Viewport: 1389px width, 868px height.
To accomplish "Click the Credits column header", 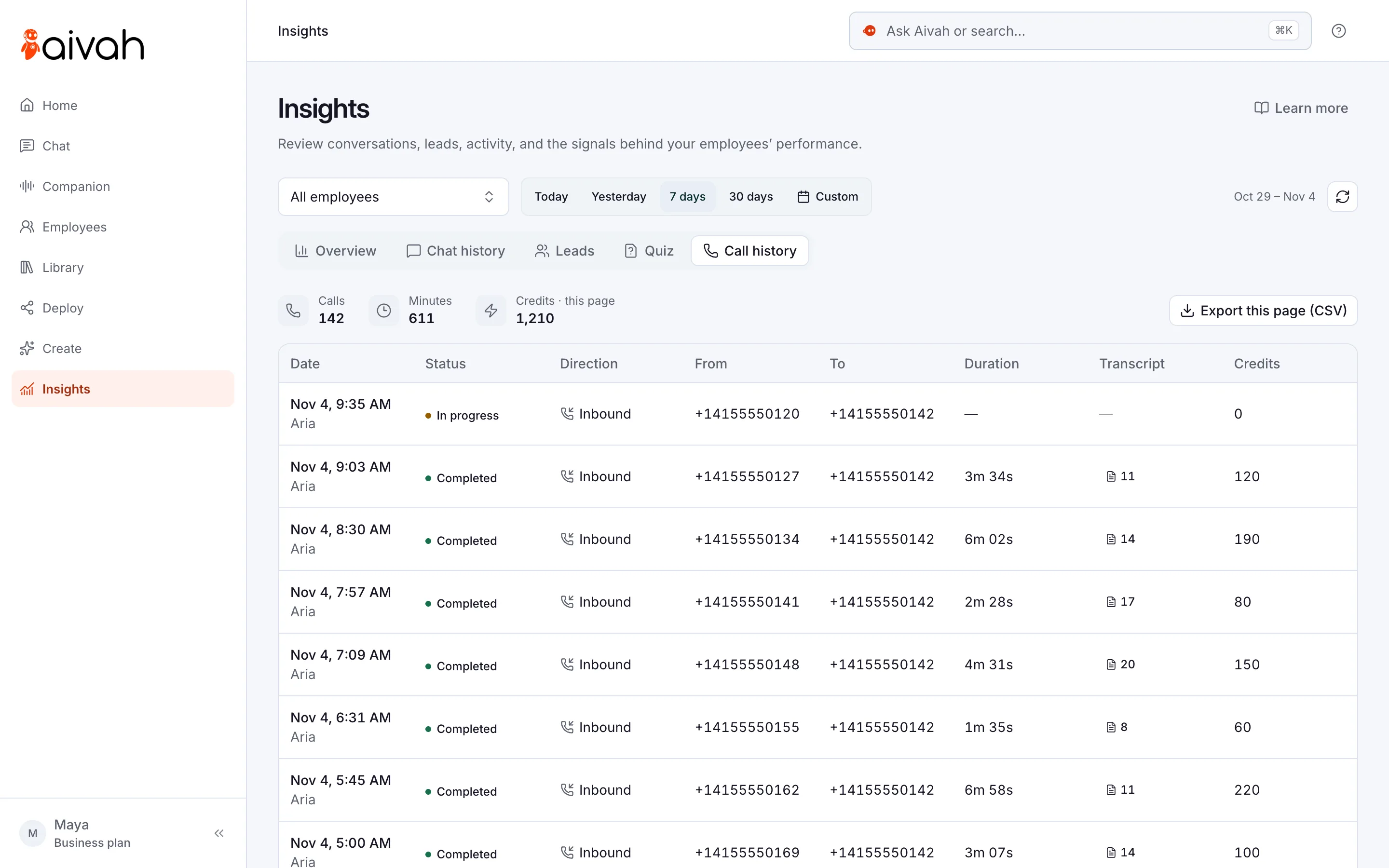I will click(x=1256, y=364).
